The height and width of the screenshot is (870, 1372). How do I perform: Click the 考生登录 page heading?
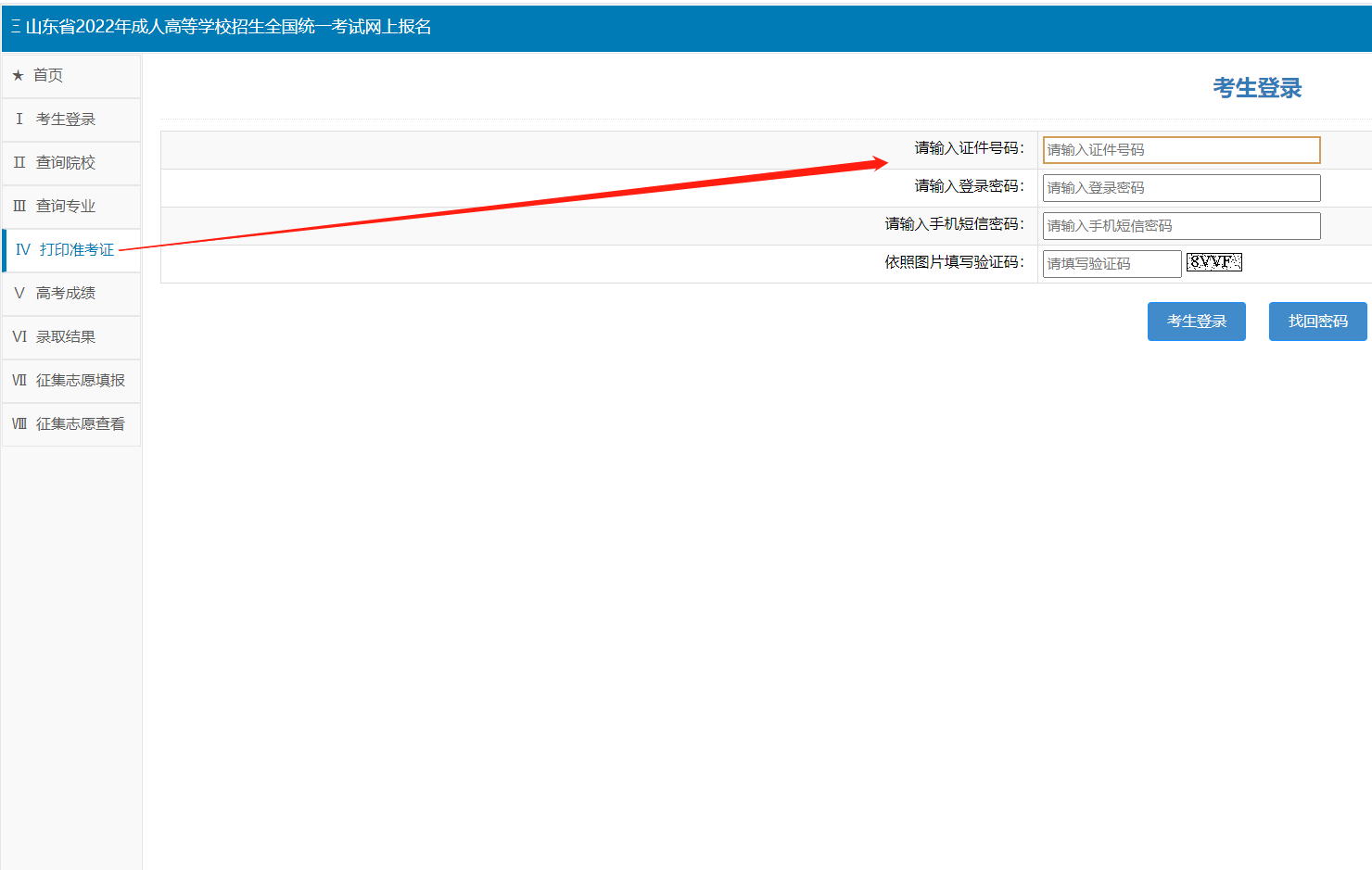(x=1257, y=88)
